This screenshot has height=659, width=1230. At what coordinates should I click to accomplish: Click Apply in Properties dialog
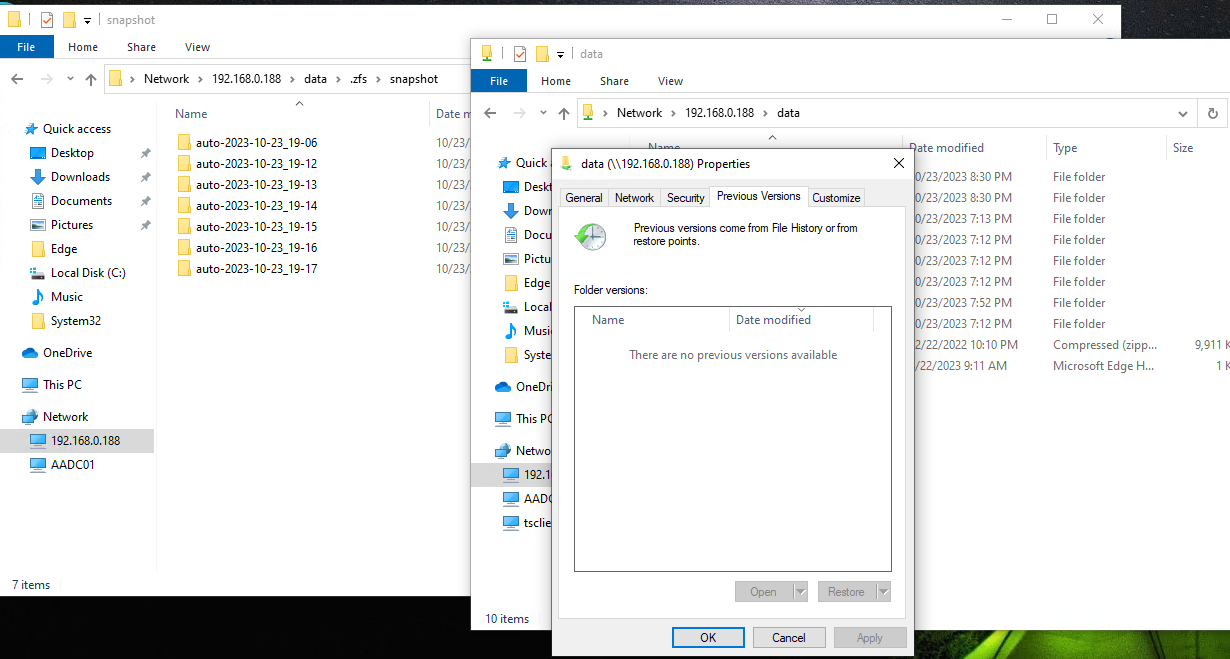(x=870, y=637)
